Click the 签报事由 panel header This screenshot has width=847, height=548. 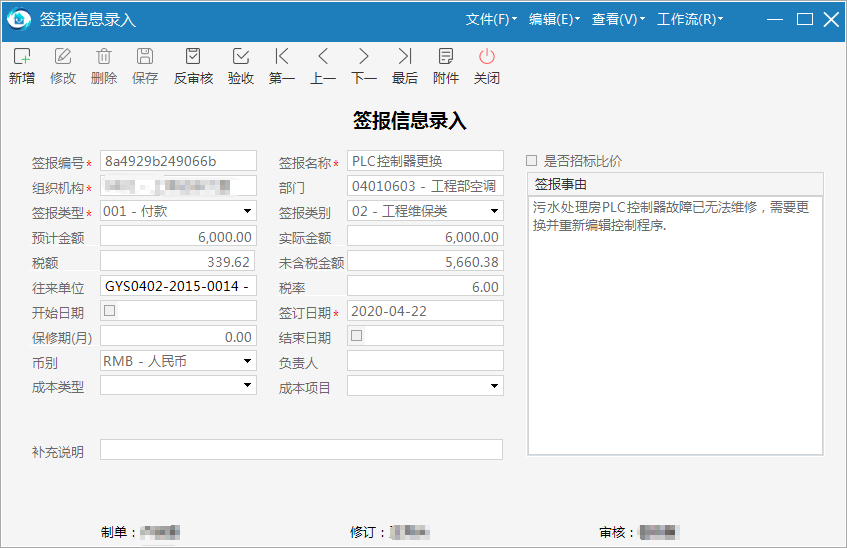click(675, 184)
